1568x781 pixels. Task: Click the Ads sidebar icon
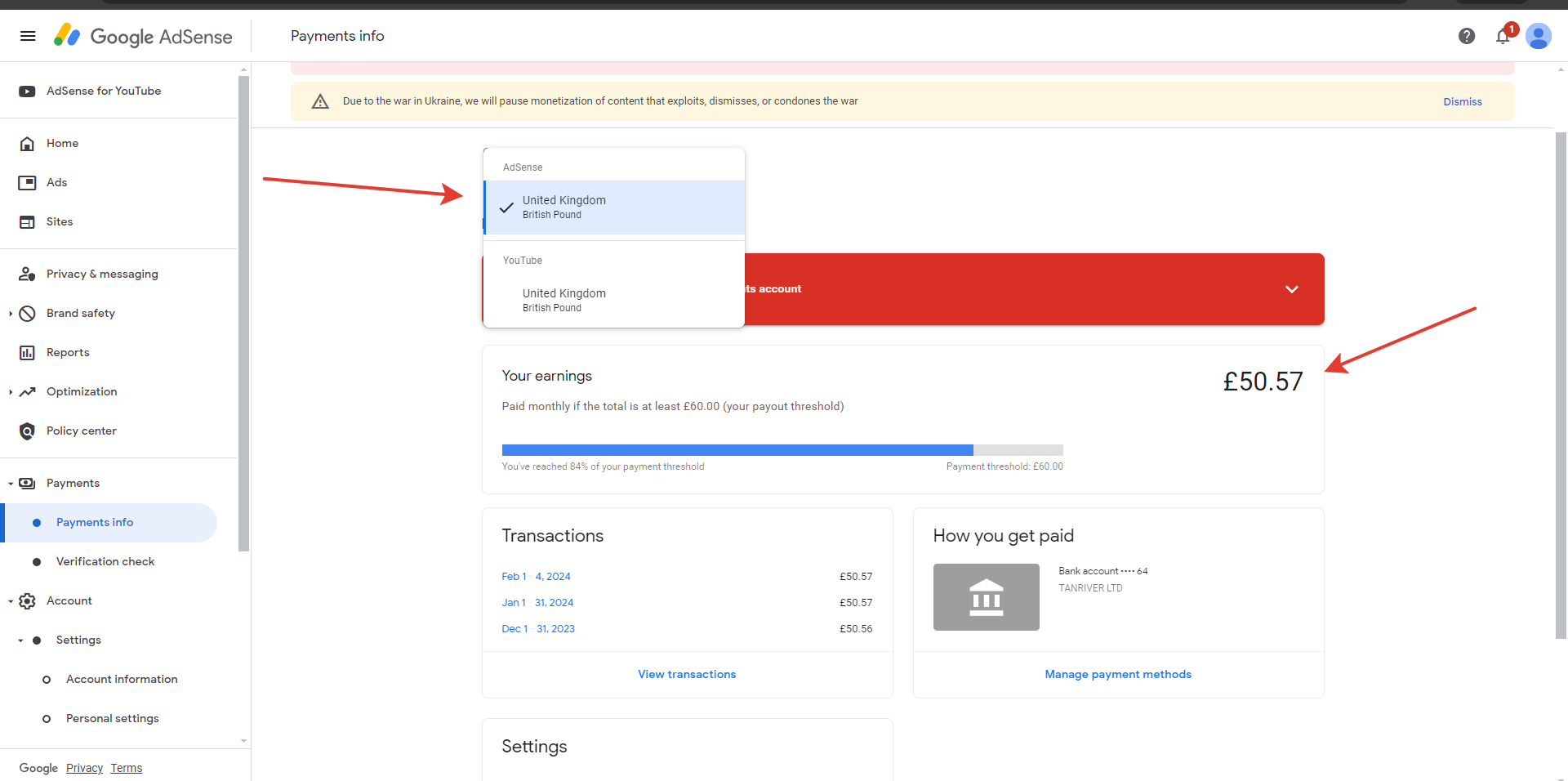pos(27,183)
